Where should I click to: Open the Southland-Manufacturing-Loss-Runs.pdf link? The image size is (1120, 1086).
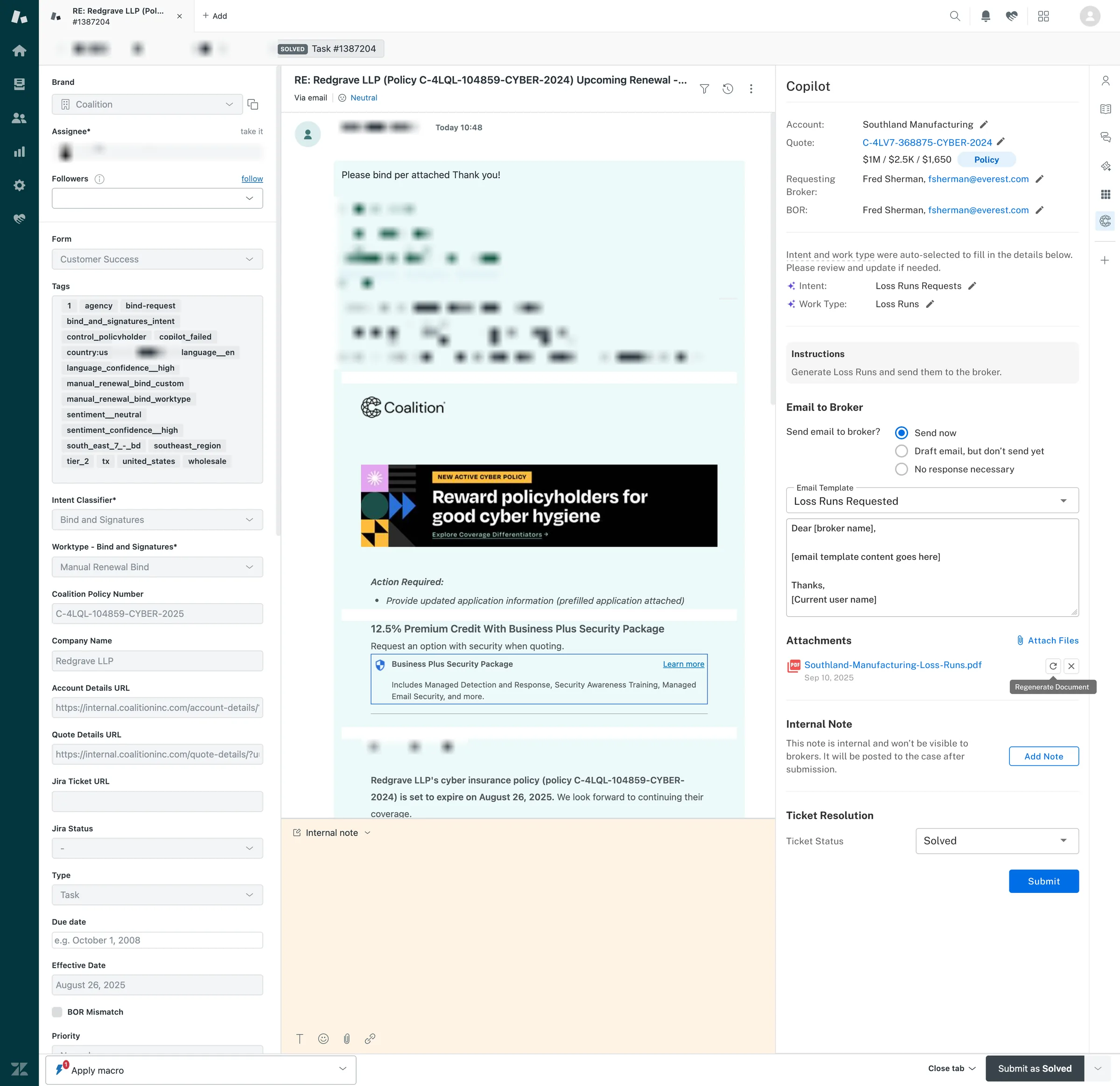pyautogui.click(x=893, y=665)
